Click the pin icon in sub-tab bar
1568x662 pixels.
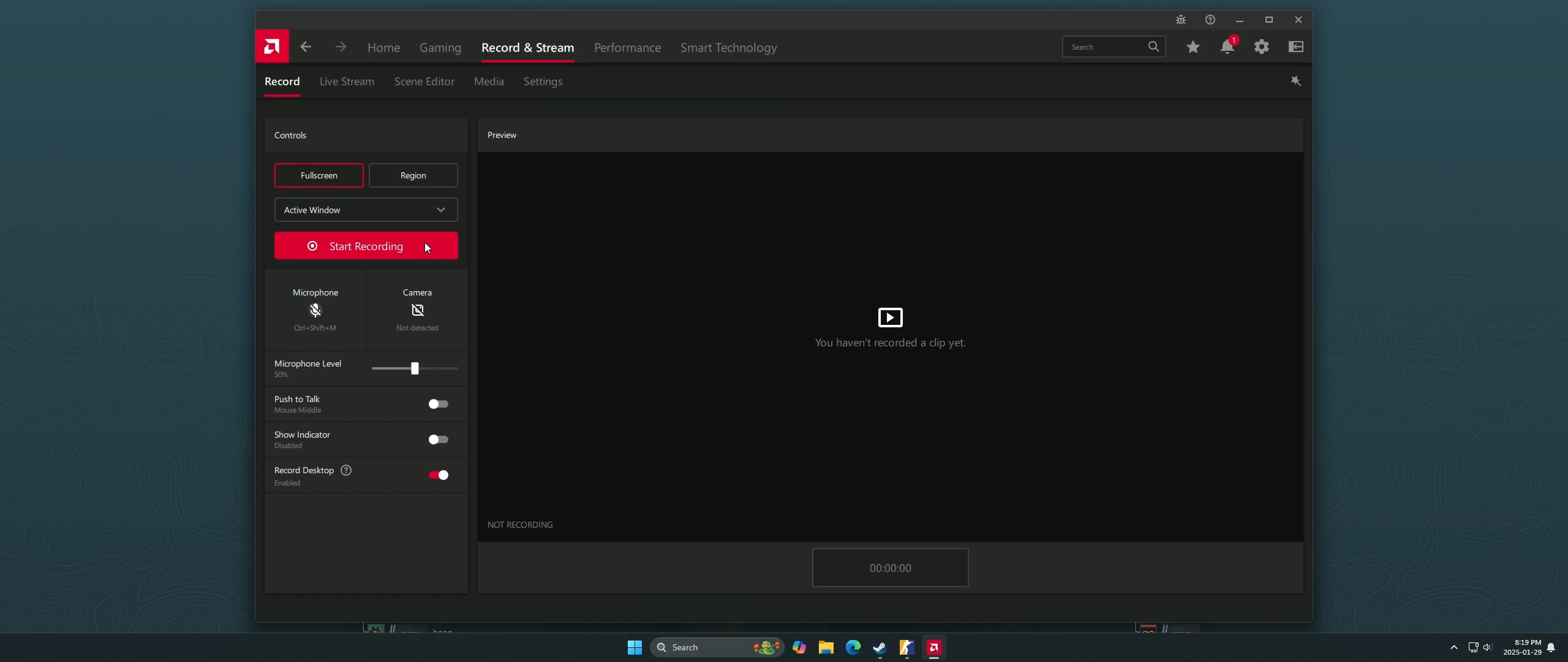1295,81
